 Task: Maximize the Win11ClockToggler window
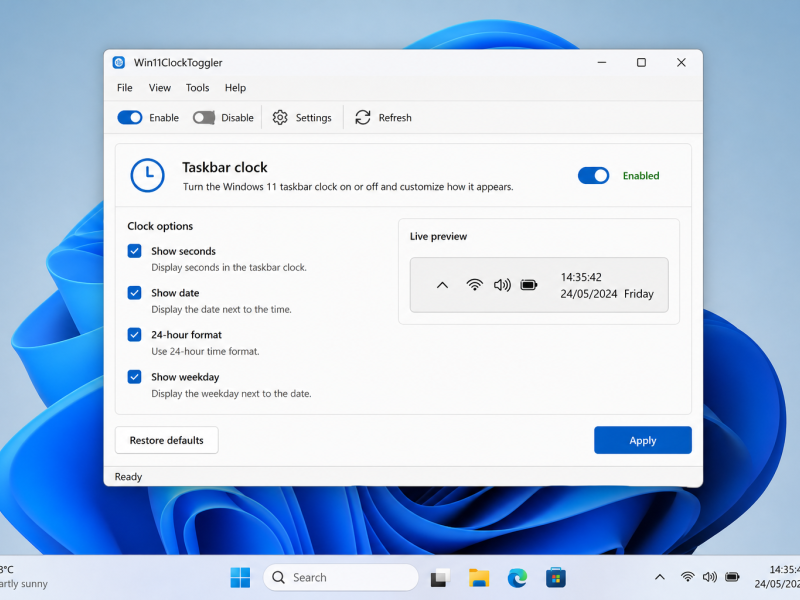(x=641, y=62)
